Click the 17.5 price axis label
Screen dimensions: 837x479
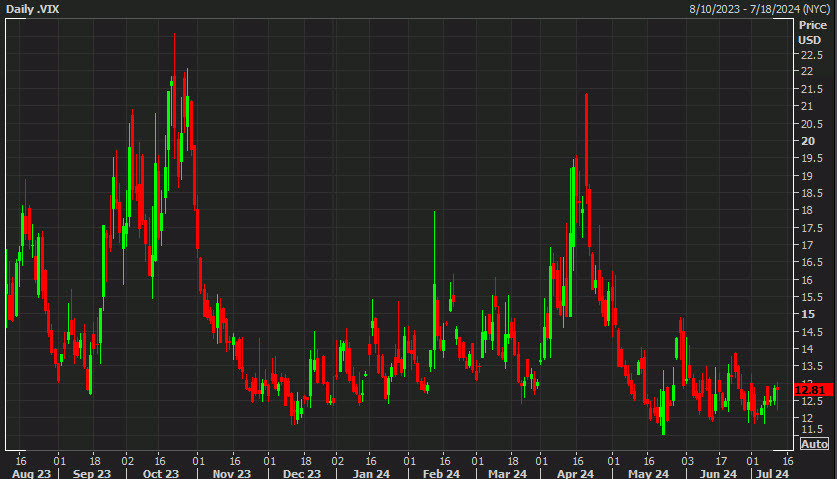coord(811,228)
